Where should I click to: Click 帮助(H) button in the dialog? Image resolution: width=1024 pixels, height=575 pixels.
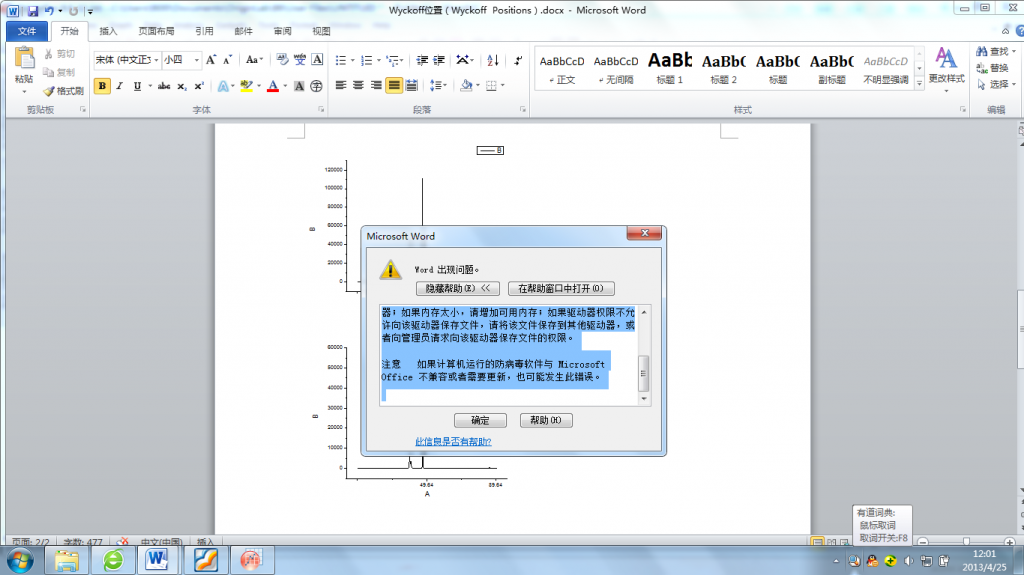546,420
